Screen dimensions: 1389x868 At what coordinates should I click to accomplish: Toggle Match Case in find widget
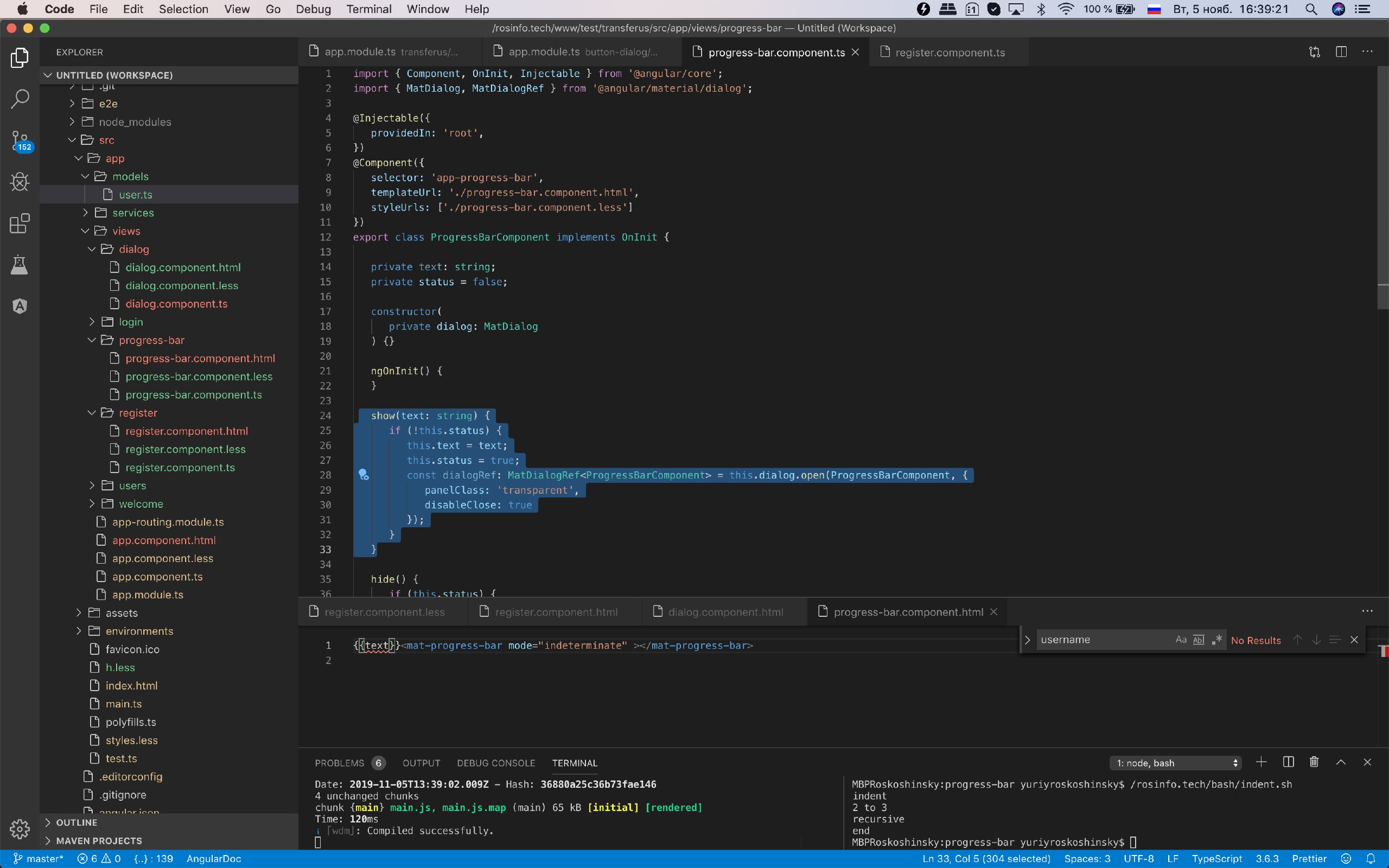pos(1181,640)
